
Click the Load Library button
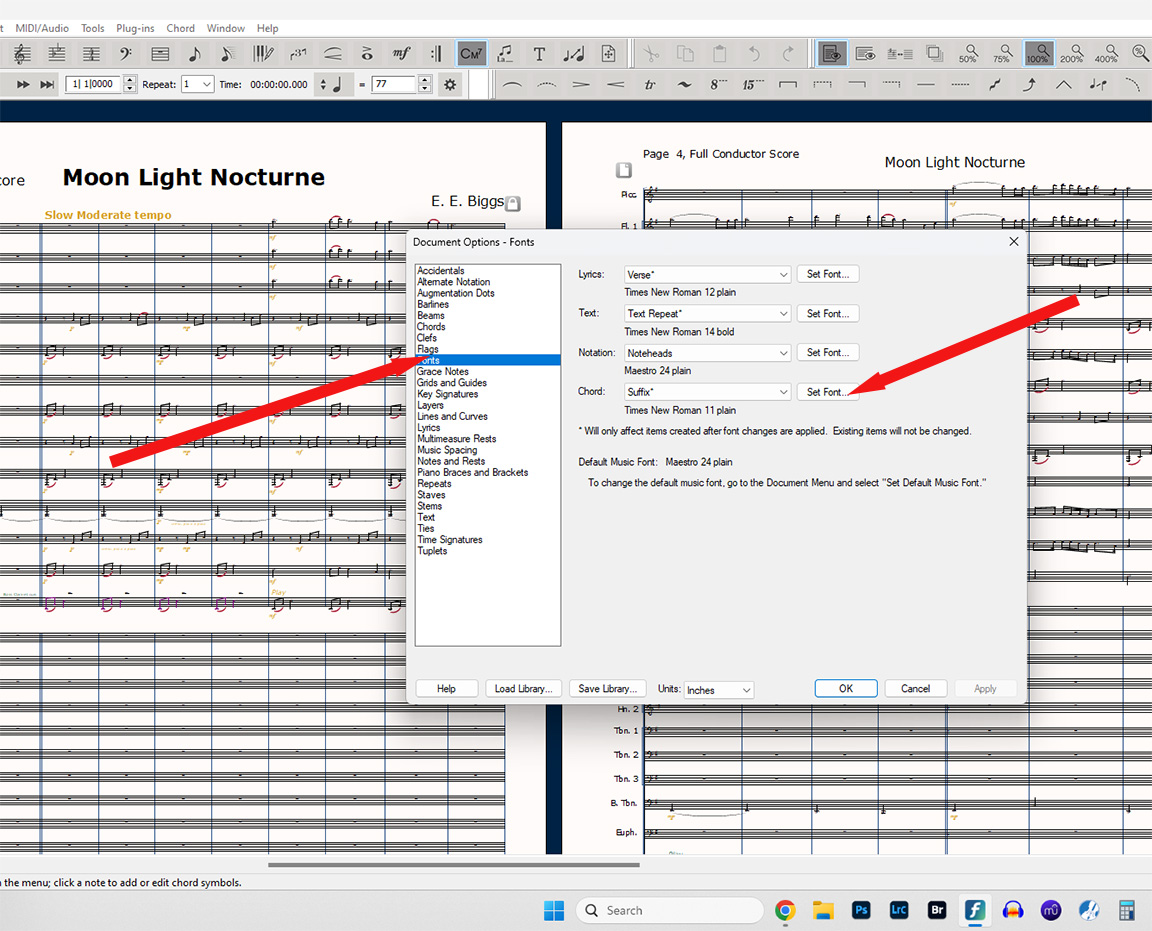click(x=523, y=689)
